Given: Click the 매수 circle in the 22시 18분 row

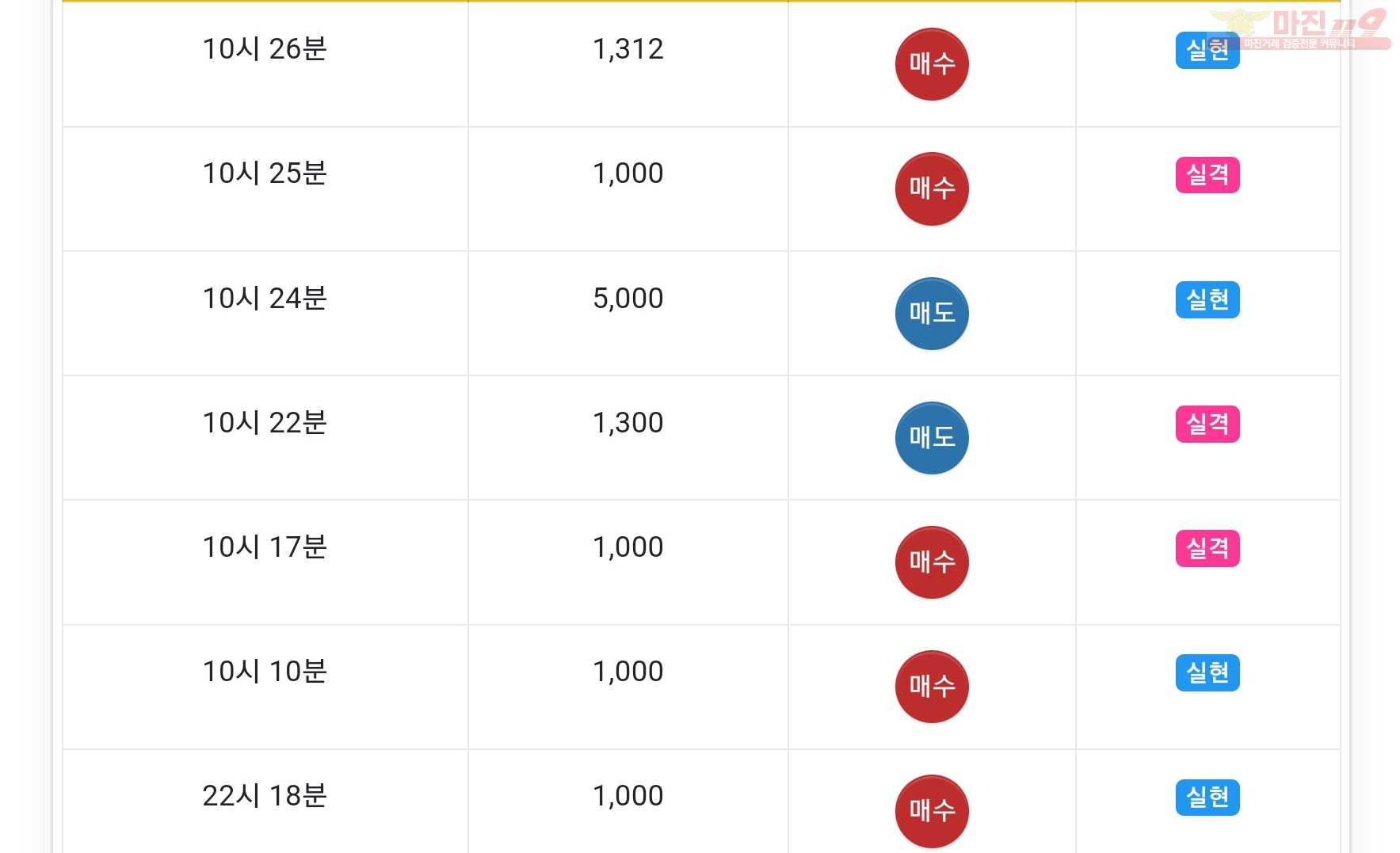Looking at the screenshot, I should (x=932, y=811).
